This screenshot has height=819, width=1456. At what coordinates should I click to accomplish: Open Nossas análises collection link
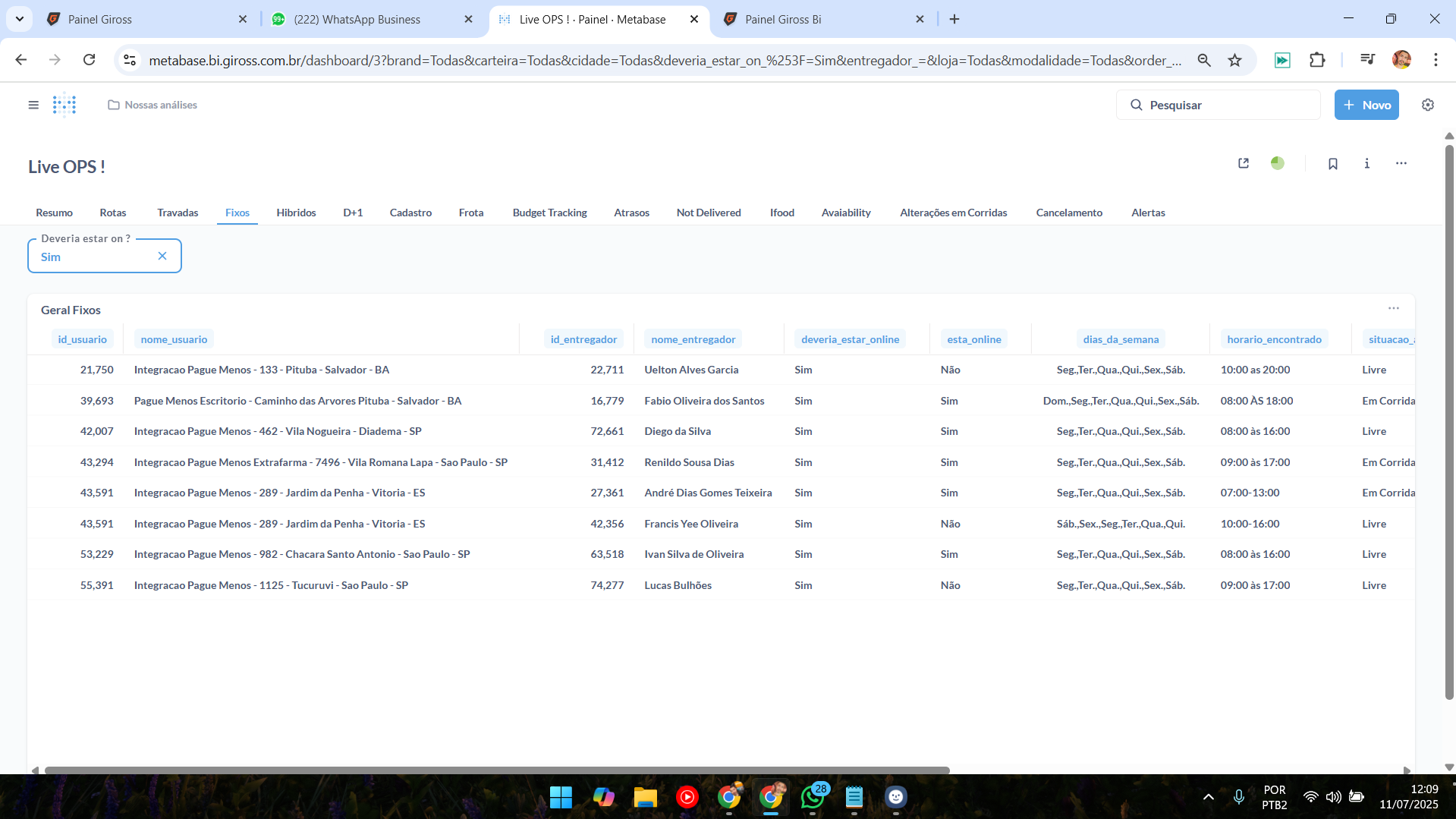[153, 105]
